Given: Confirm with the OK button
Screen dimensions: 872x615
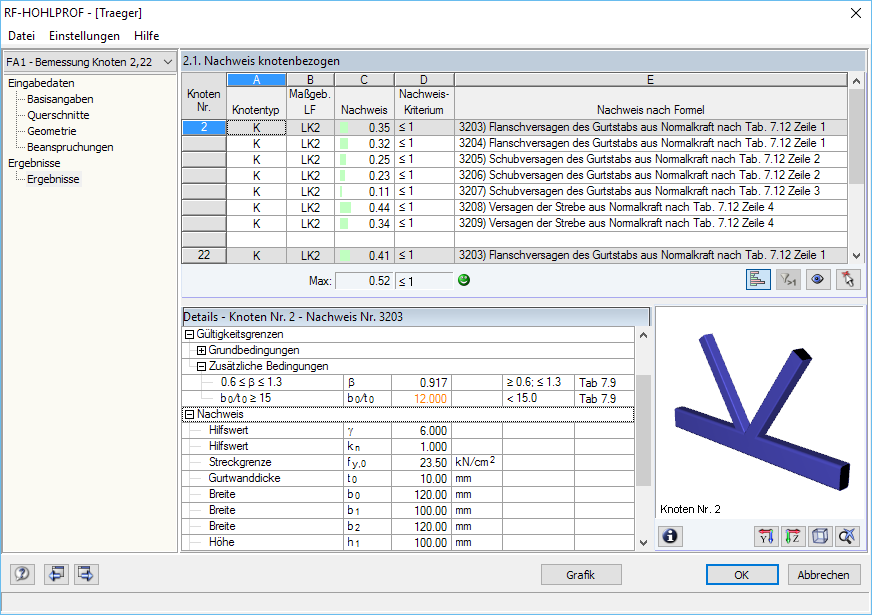Looking at the screenshot, I should [x=742, y=574].
